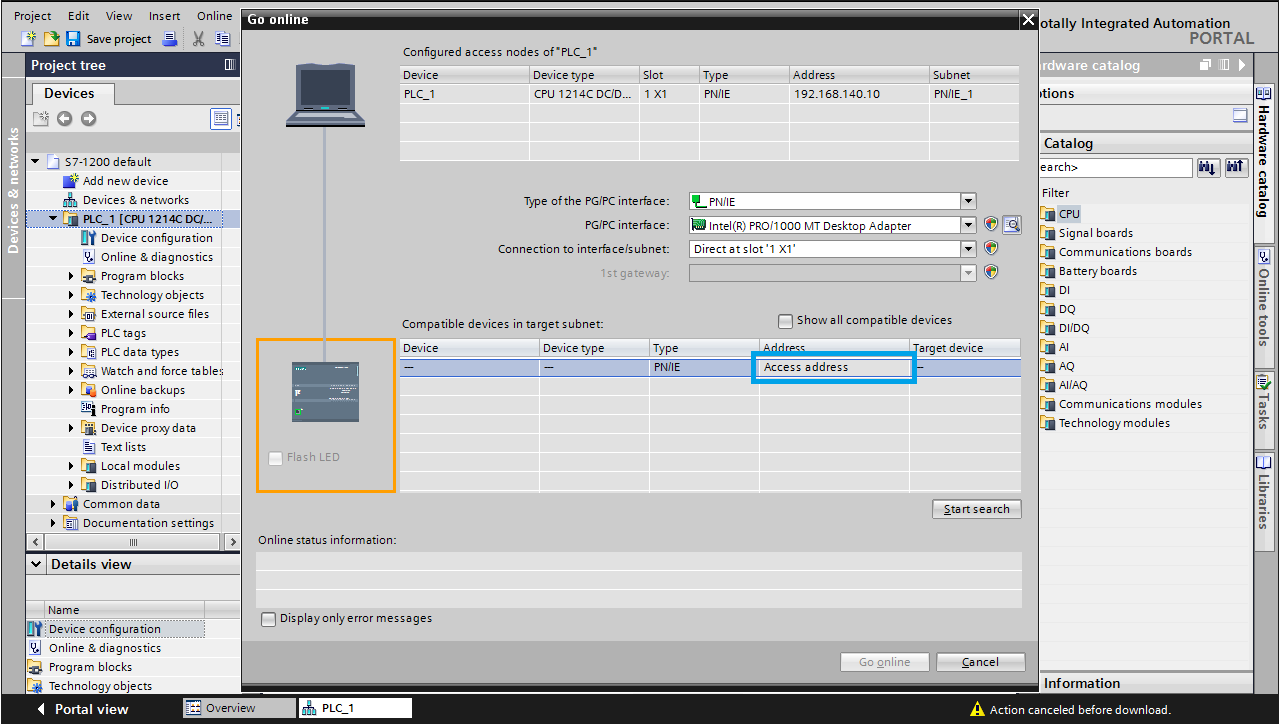Viewport: 1280px width, 725px height.
Task: Click the Cut scissors icon
Action: pyautogui.click(x=198, y=39)
